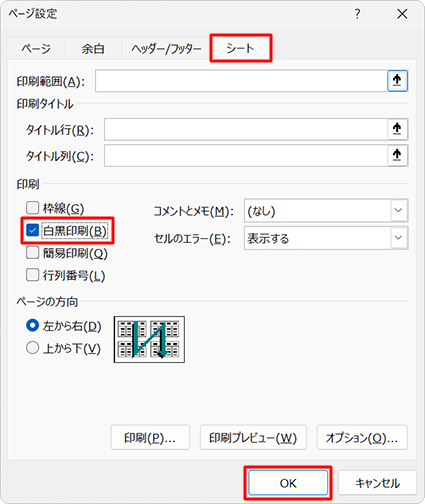Click the page order preview image
This screenshot has height=504, width=425.
[x=149, y=339]
